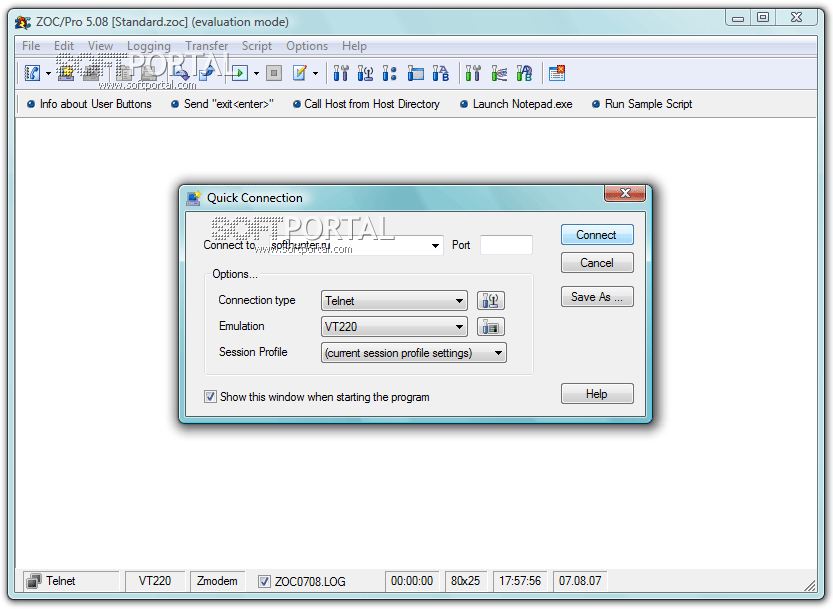The height and width of the screenshot is (609, 833).
Task: Open the Options menu
Action: tap(307, 46)
